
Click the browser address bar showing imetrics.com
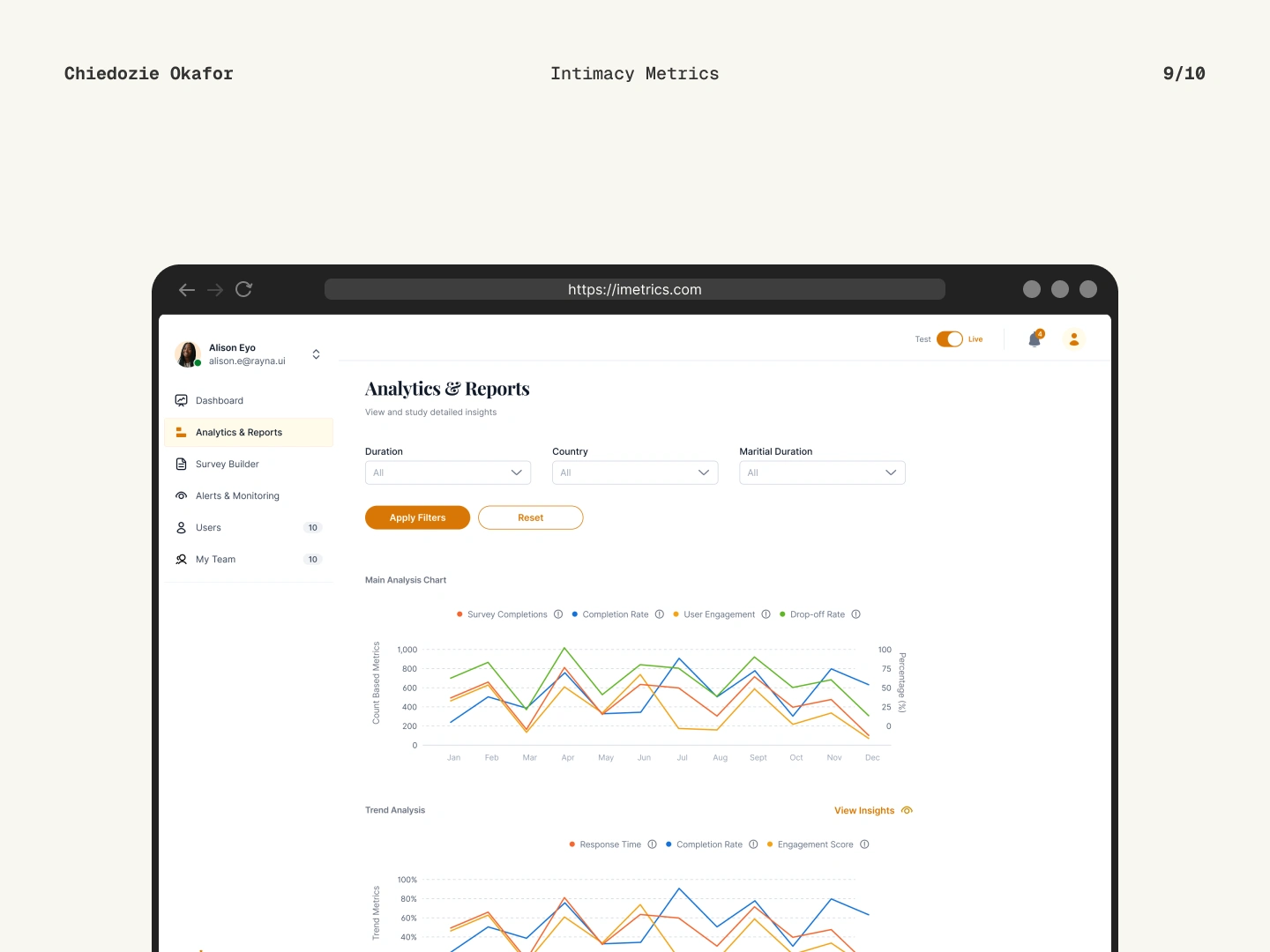[634, 289]
